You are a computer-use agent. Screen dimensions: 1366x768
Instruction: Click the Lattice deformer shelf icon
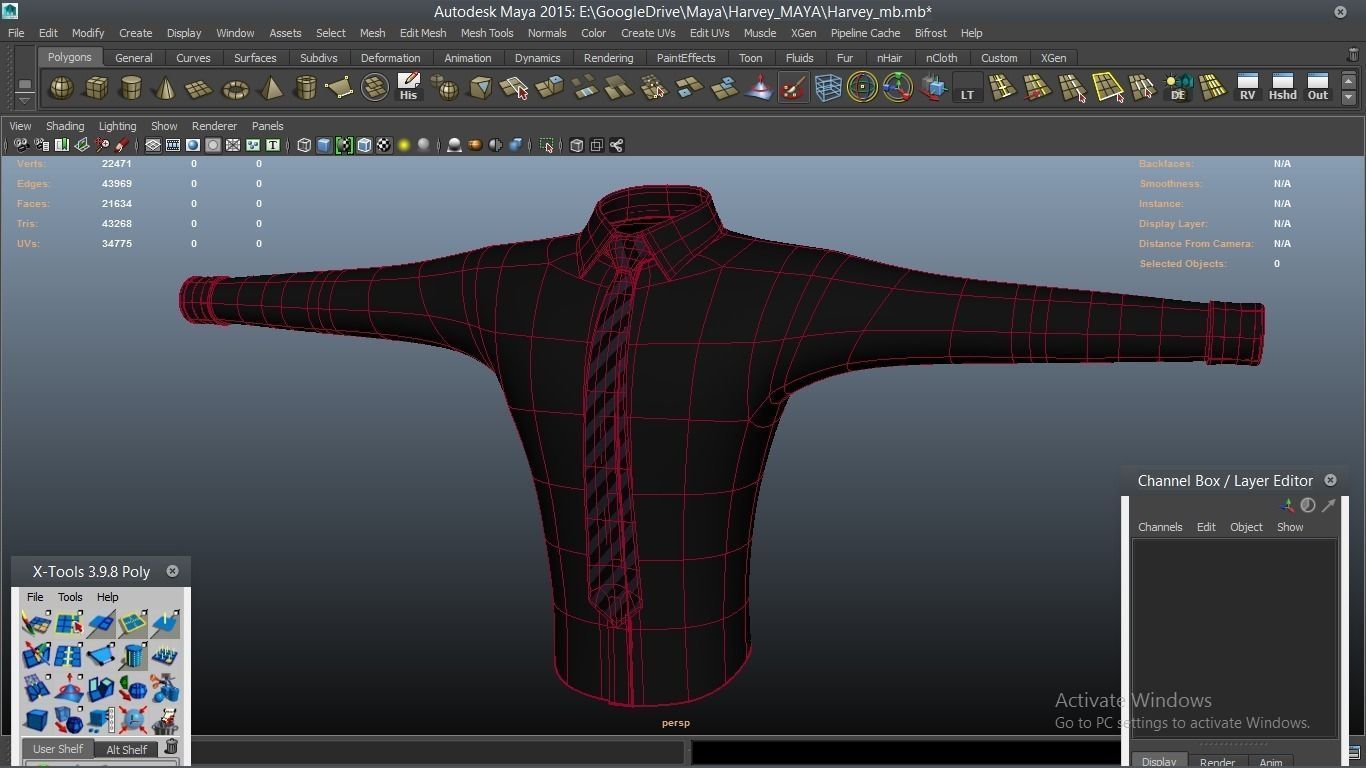(828, 88)
